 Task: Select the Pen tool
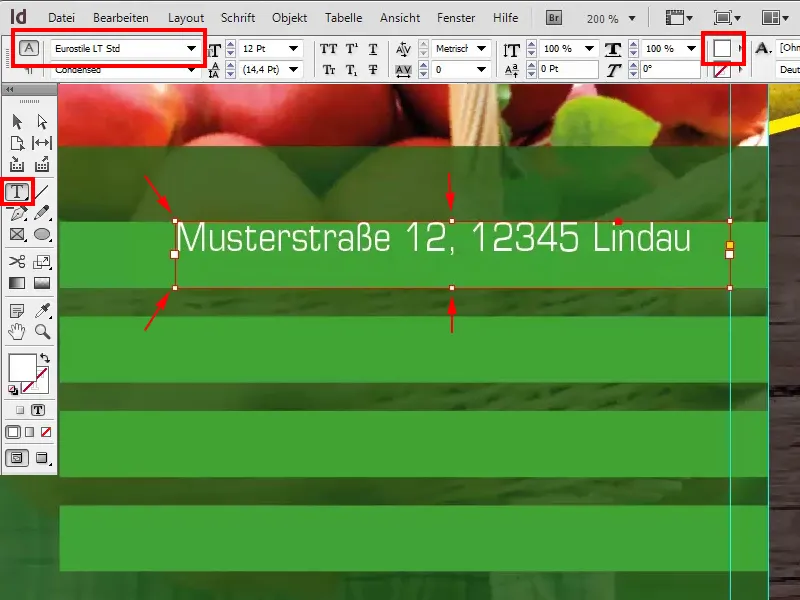click(17, 213)
